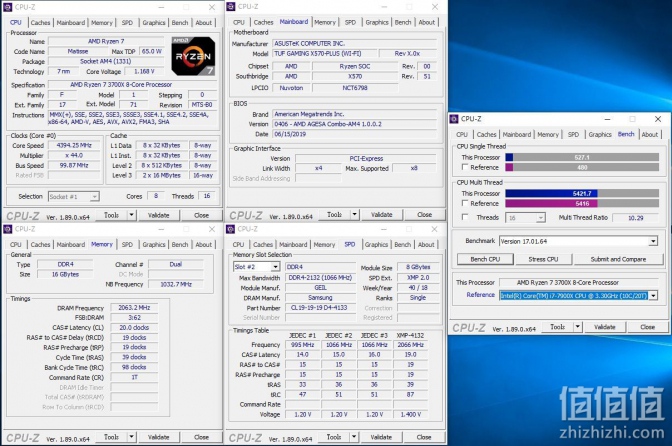Click the CPU-Z title icon in the CPU tab window
Viewport: 672px width, 446px height.
pos(7,7)
